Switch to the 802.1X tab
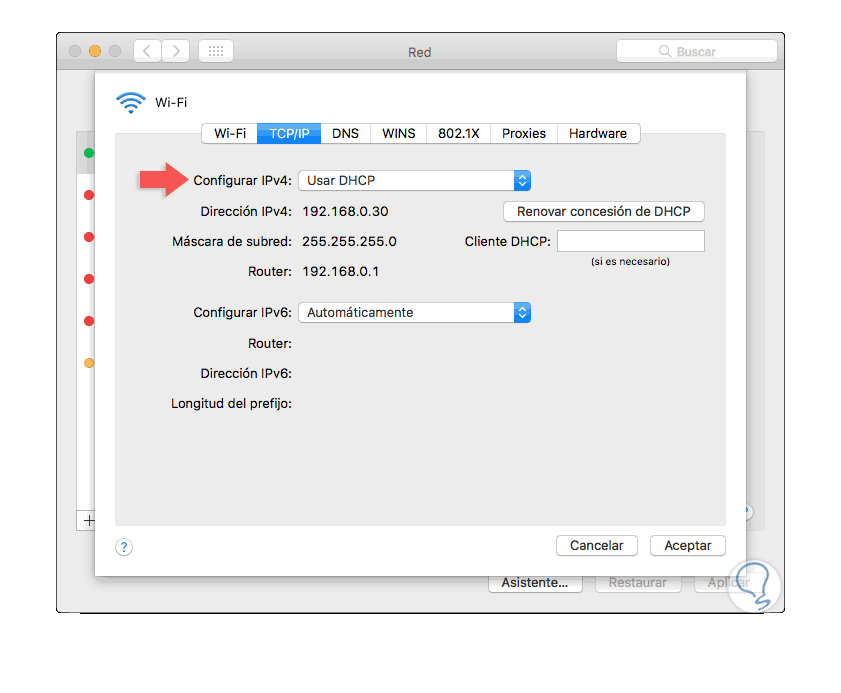The height and width of the screenshot is (693, 841). tap(459, 134)
